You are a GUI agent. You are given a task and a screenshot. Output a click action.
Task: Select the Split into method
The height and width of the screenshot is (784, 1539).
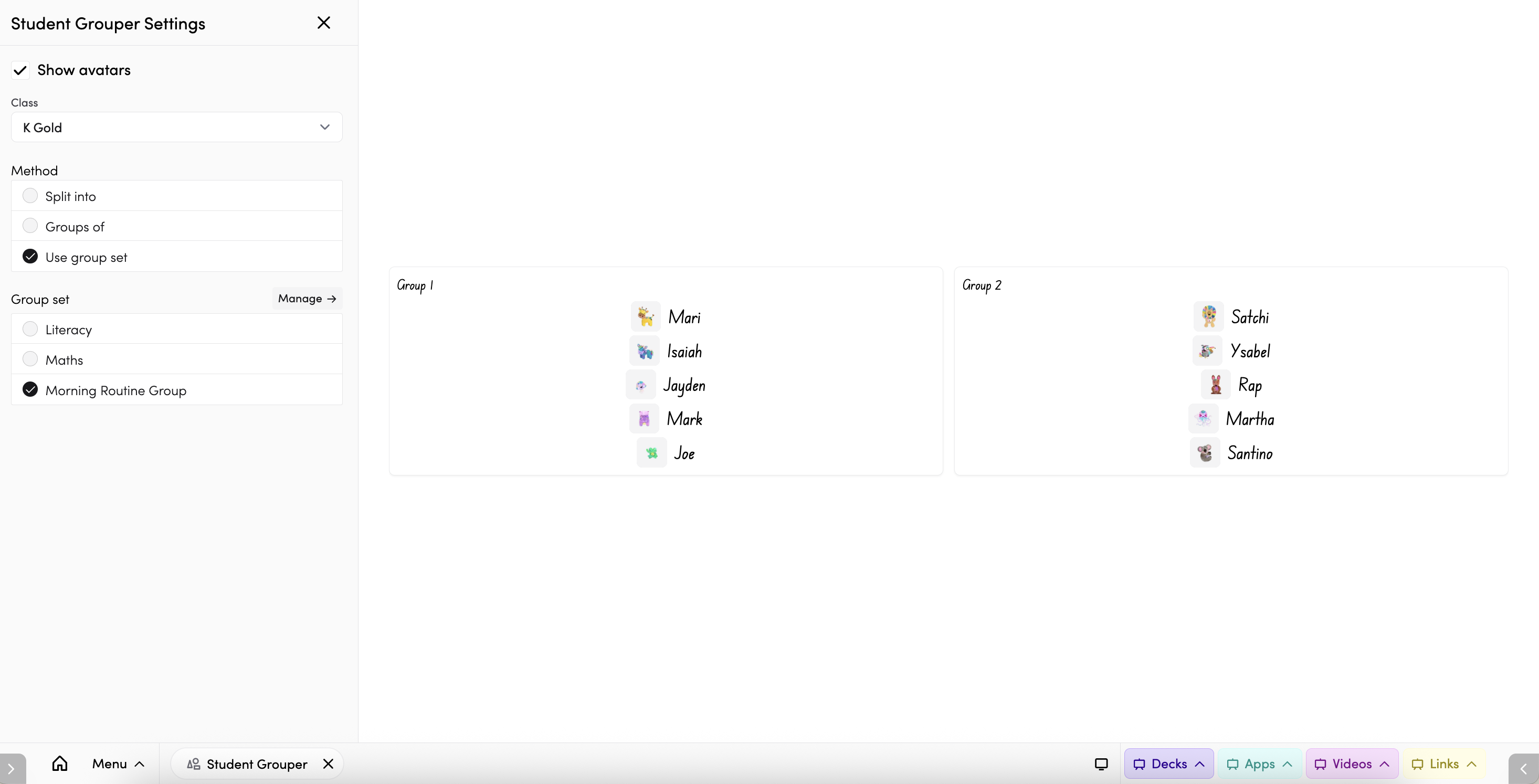(x=30, y=196)
